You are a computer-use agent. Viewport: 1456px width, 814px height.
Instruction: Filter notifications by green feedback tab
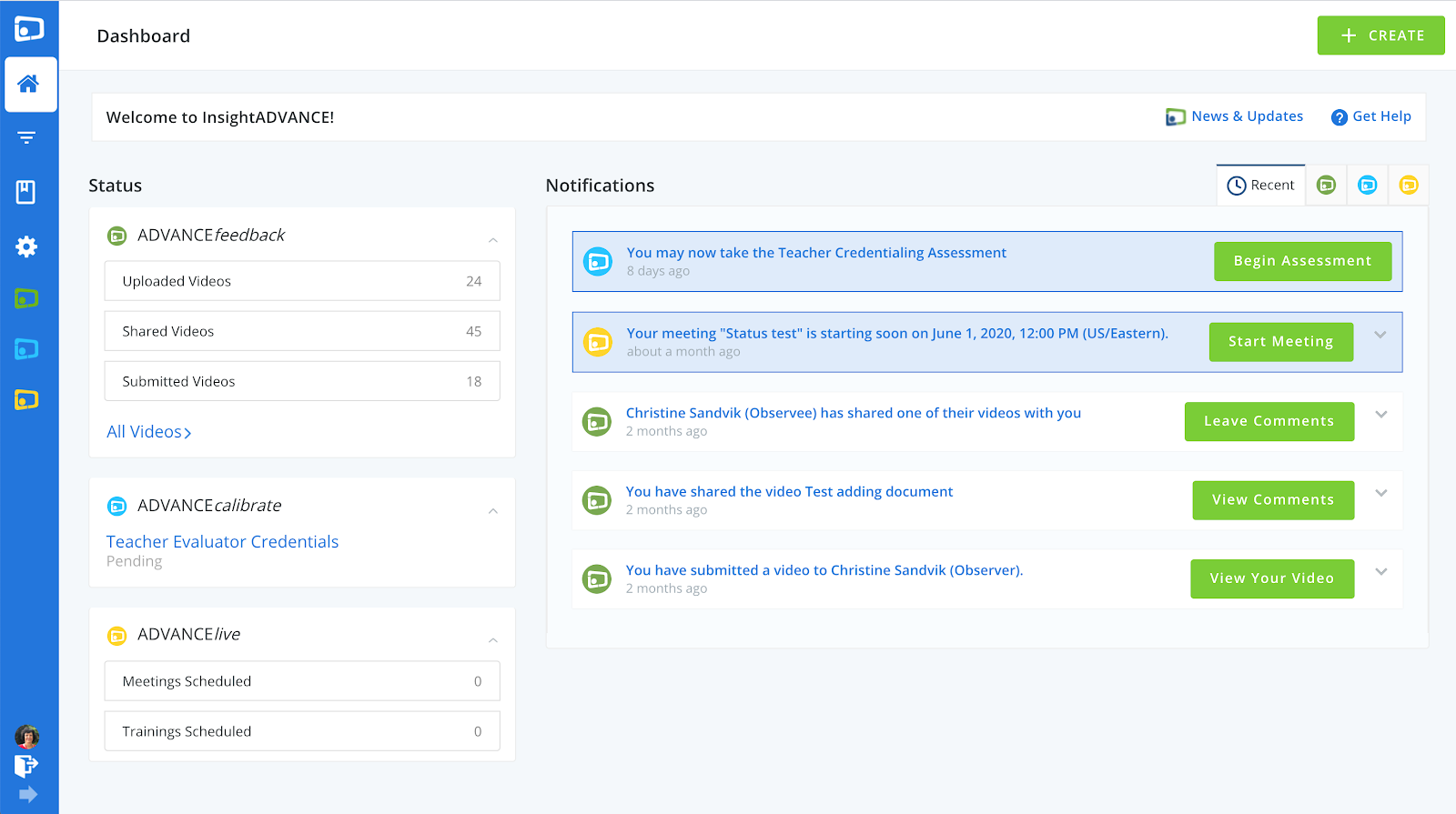pyautogui.click(x=1327, y=186)
